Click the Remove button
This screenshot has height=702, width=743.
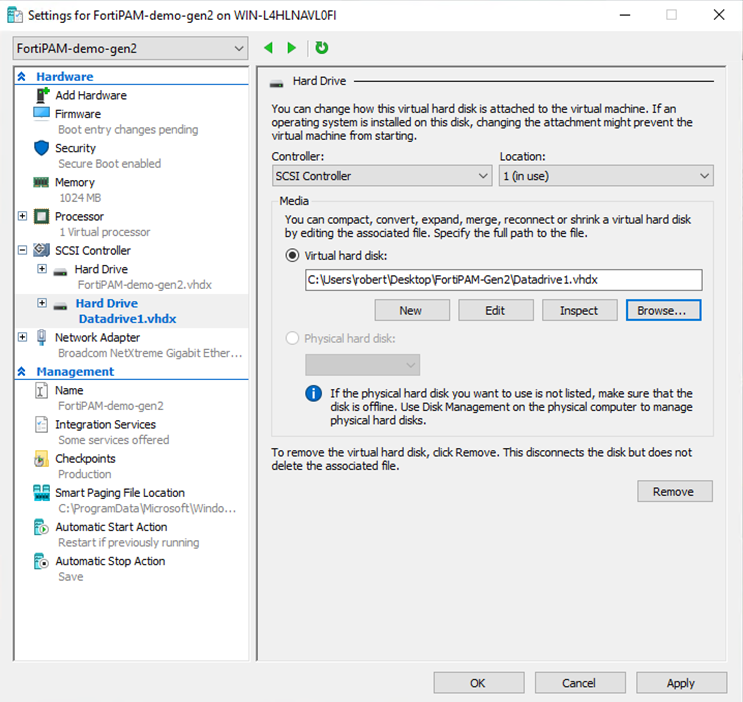675,492
